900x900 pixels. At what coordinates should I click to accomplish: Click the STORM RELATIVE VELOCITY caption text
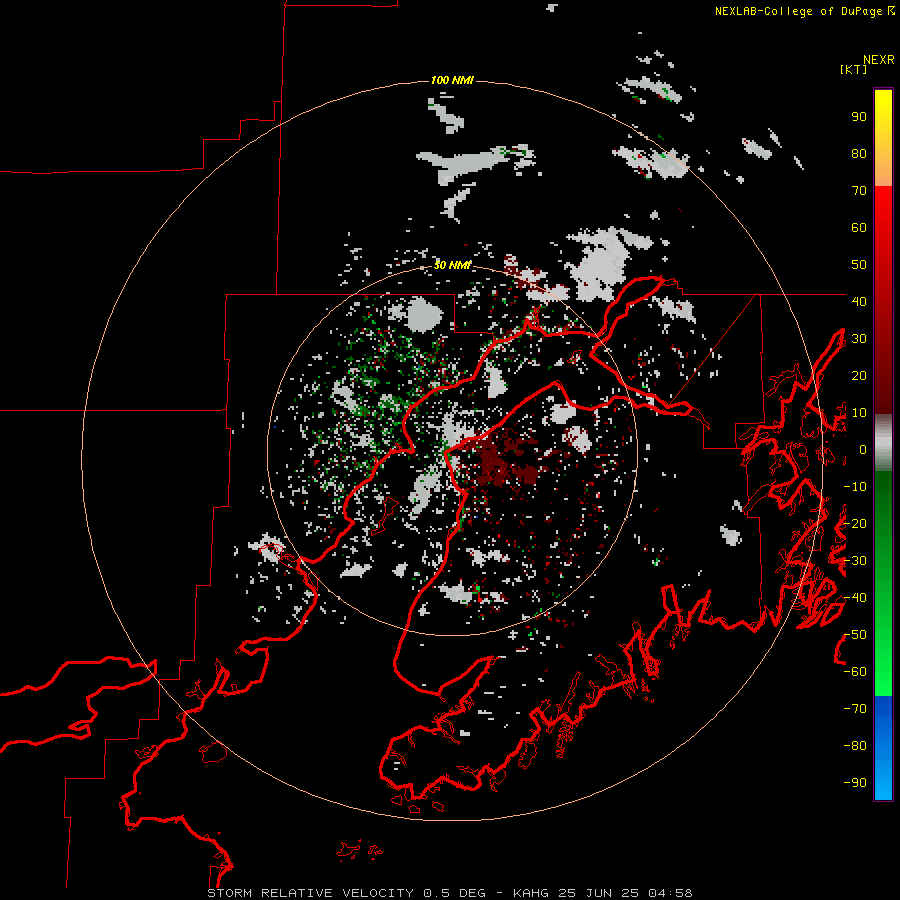(x=310, y=893)
